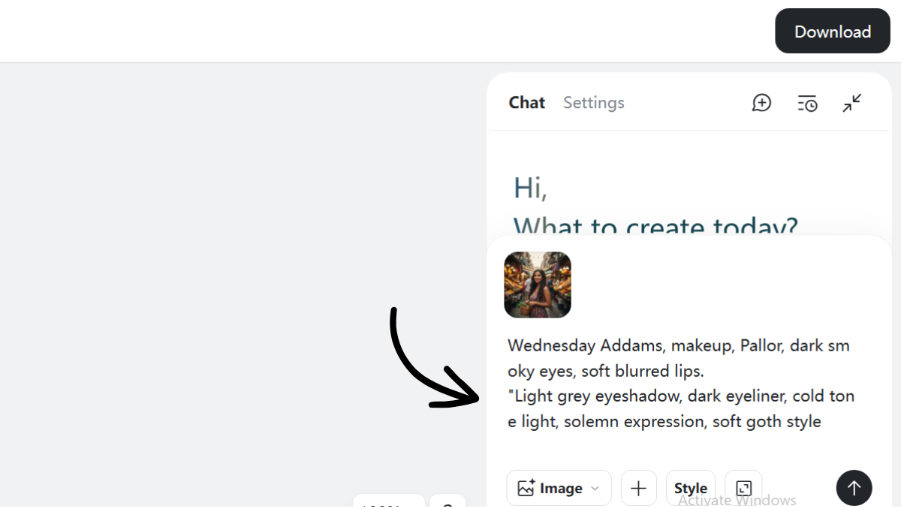The image size is (901, 507).
Task: Switch to the Settings tab
Action: click(x=593, y=103)
